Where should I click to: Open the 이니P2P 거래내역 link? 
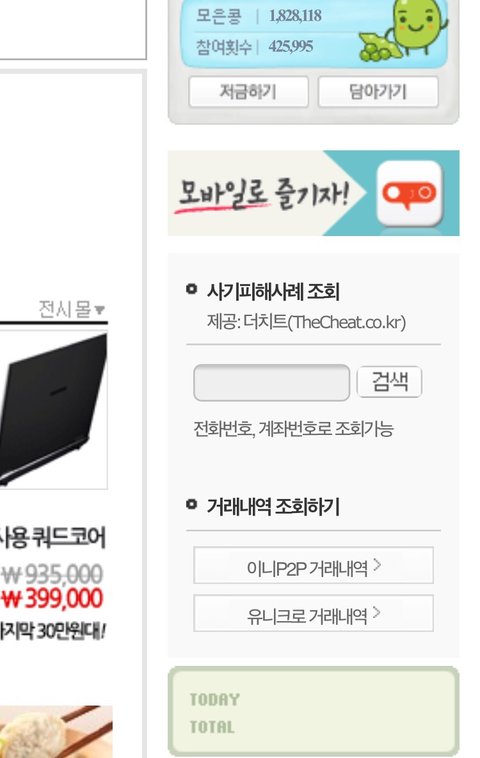click(313, 565)
